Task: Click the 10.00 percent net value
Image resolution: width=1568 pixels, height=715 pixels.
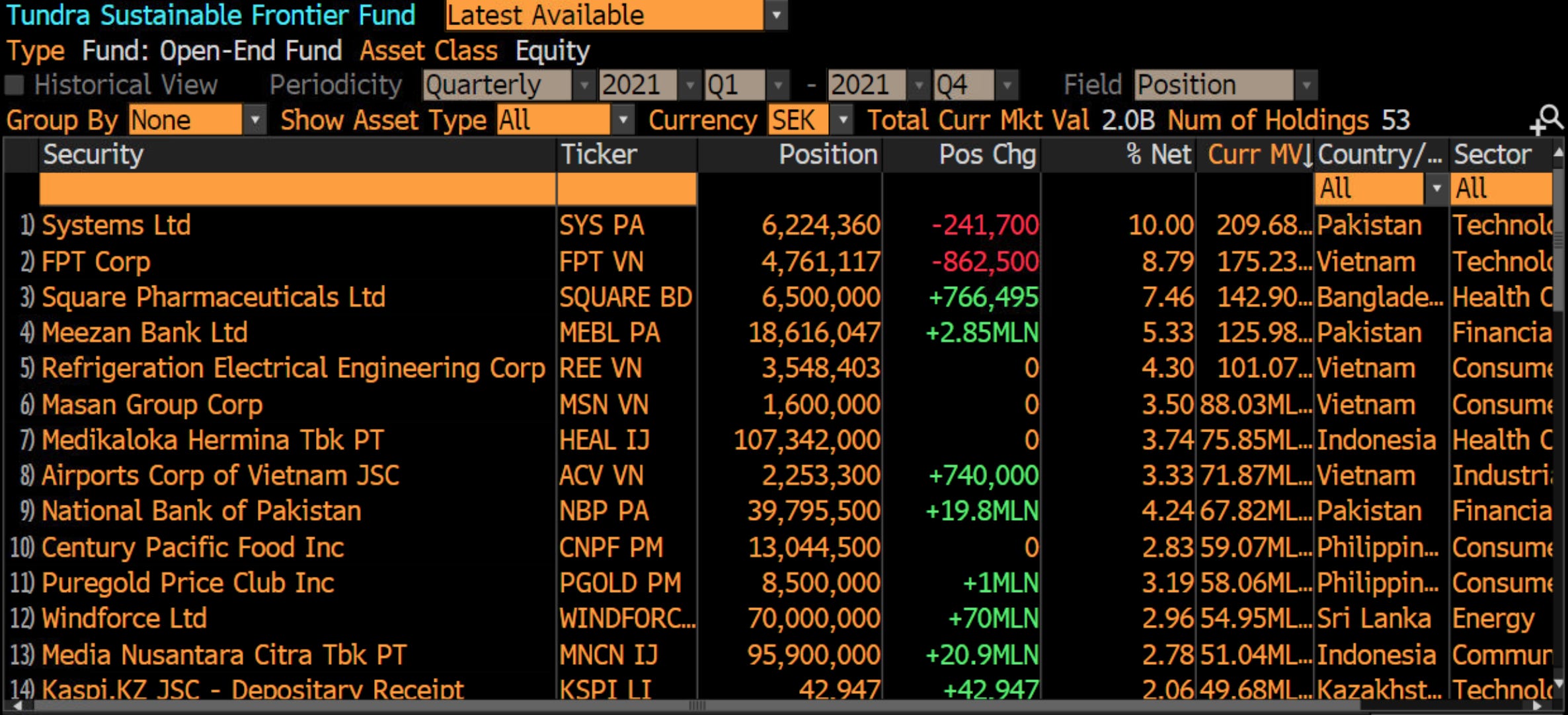Action: (x=1161, y=225)
